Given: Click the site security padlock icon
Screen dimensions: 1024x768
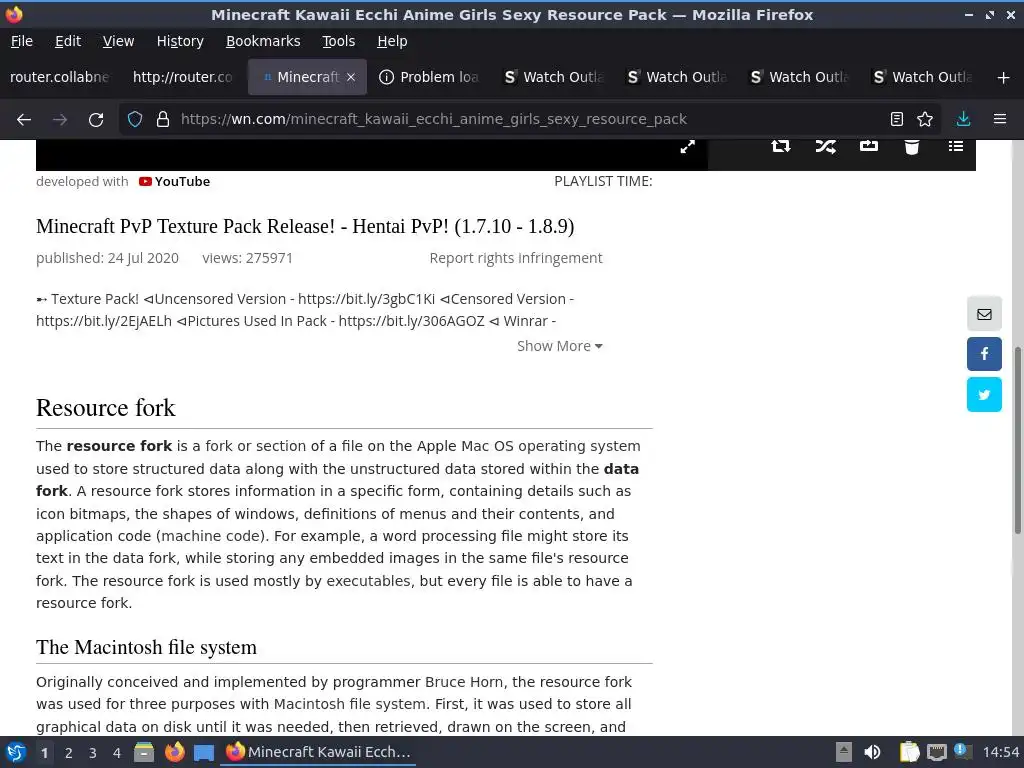Looking at the screenshot, I should pos(163,120).
